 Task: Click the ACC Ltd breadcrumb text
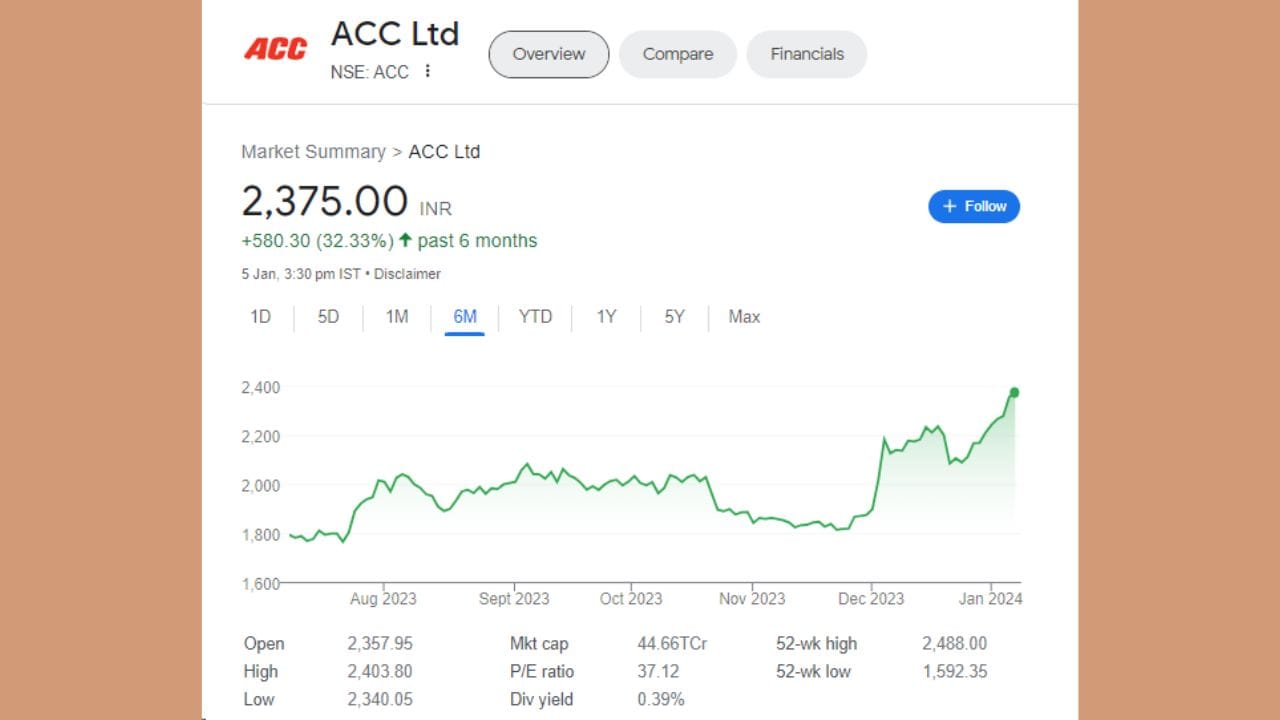444,151
